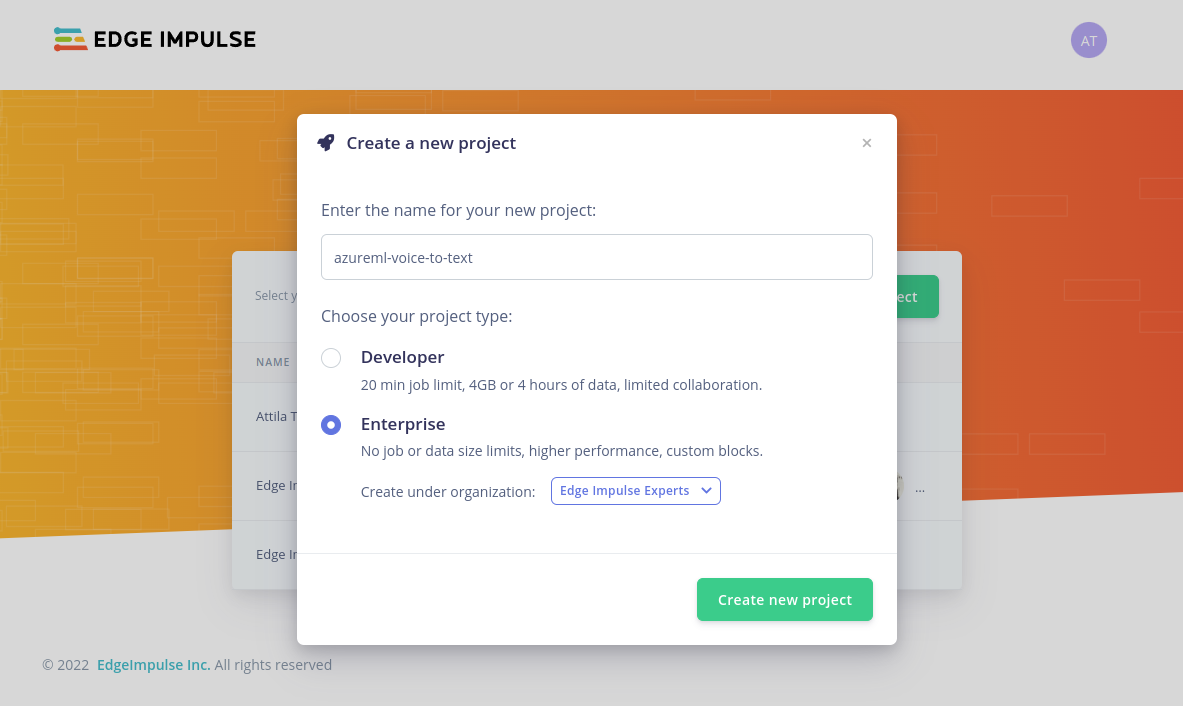Click the project name input field
The height and width of the screenshot is (706, 1183).
(x=596, y=257)
